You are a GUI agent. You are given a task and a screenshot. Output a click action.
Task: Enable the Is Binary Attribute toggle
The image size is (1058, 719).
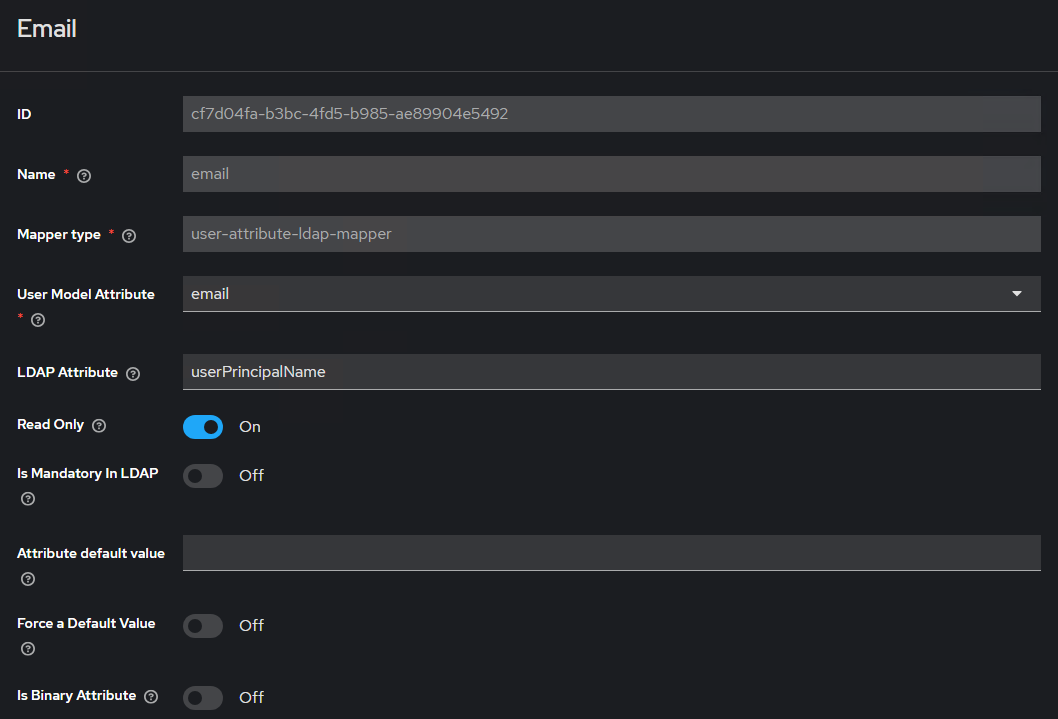click(203, 697)
